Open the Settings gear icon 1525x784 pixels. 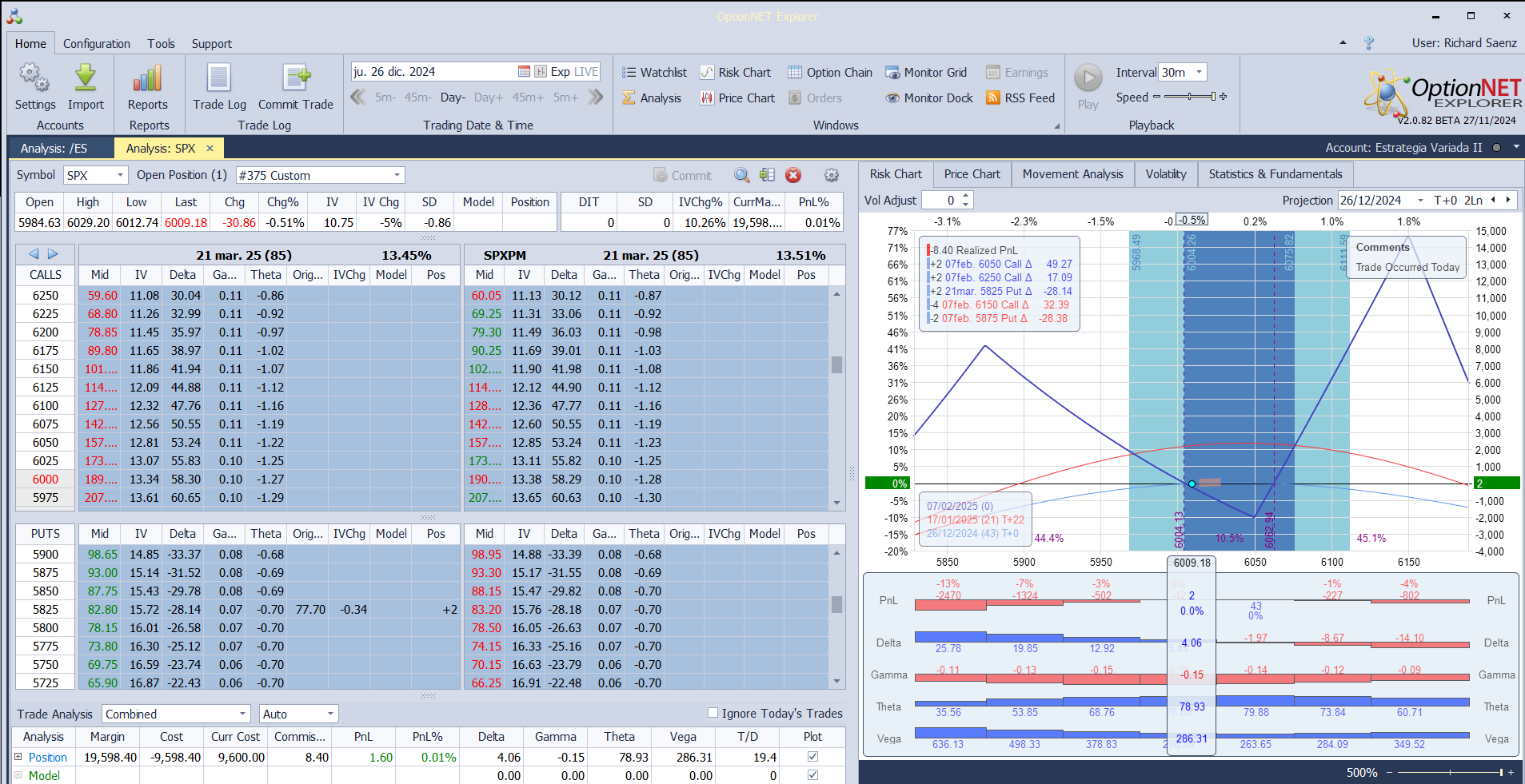point(34,78)
